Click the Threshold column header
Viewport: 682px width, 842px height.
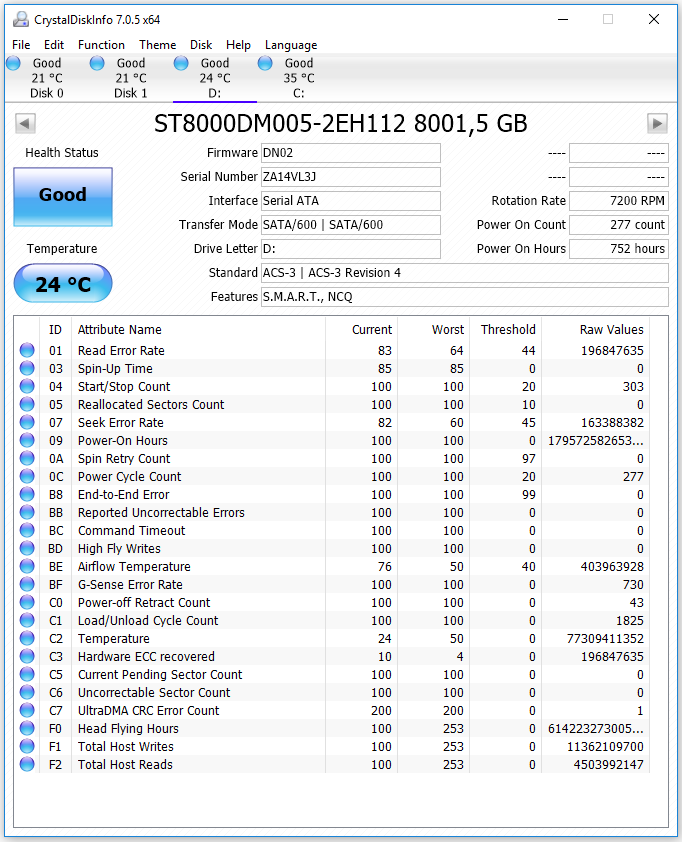pyautogui.click(x=505, y=330)
